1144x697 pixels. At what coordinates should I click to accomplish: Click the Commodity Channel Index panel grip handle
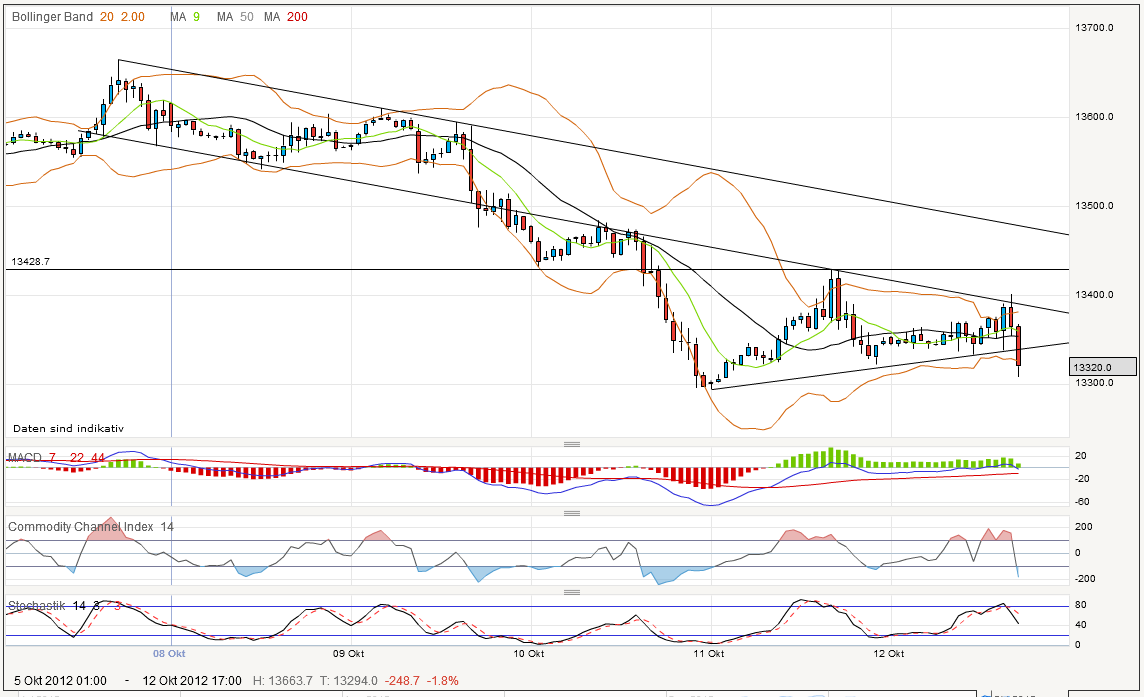click(572, 511)
